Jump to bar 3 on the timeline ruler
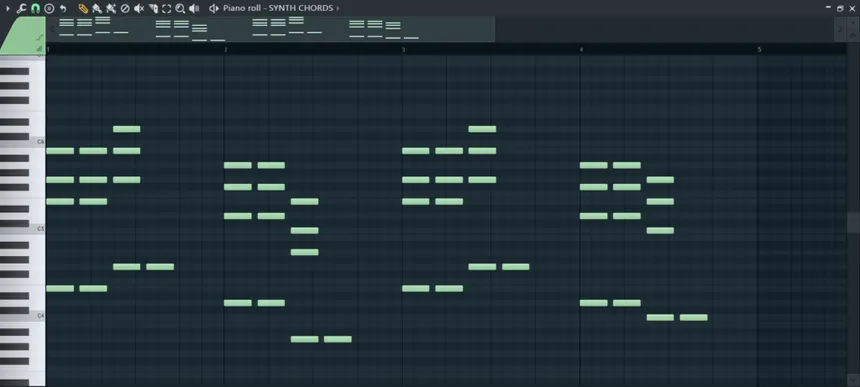Screen dimensions: 860x387 point(404,50)
